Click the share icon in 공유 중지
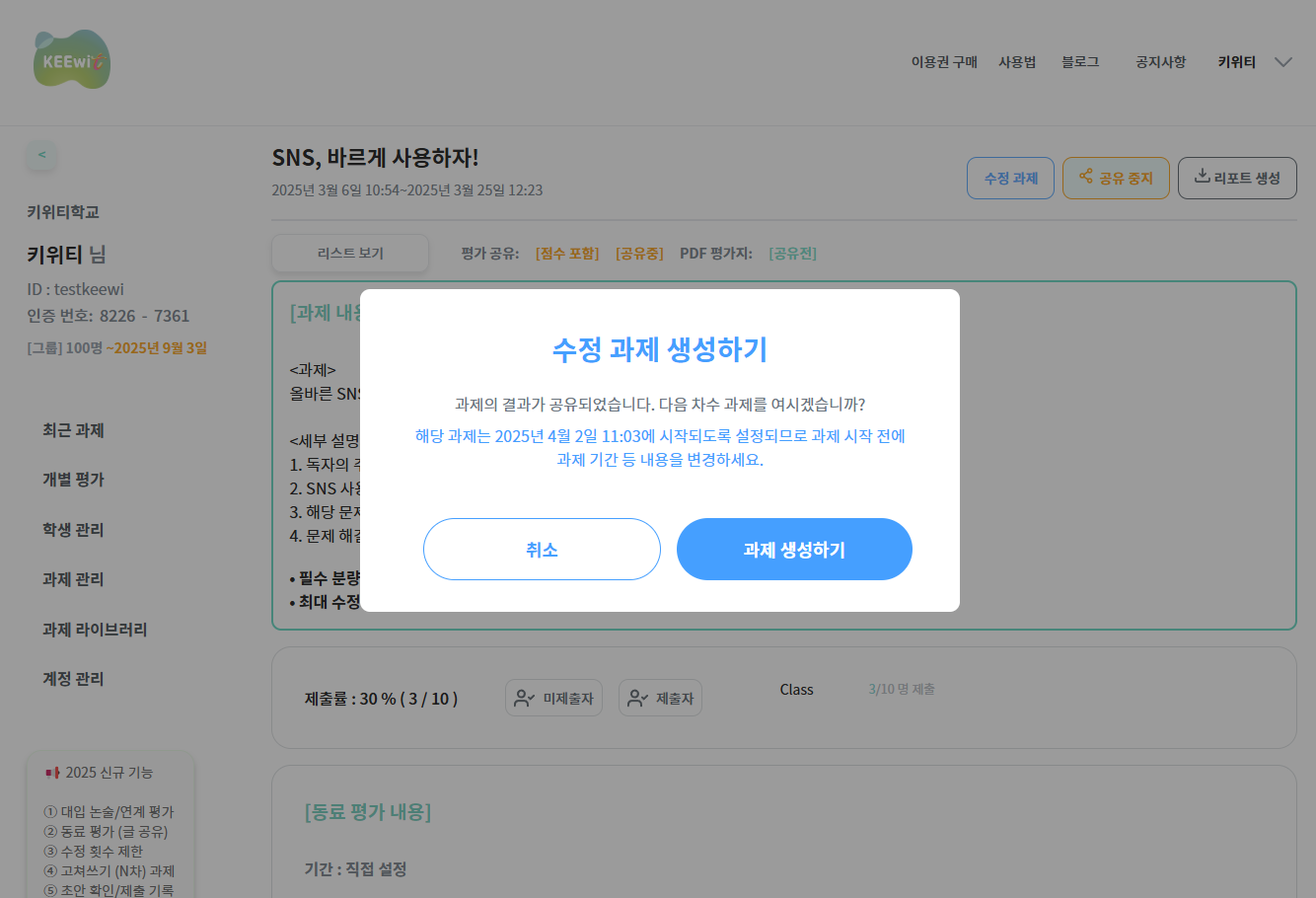The image size is (1316, 898). pos(1086,177)
